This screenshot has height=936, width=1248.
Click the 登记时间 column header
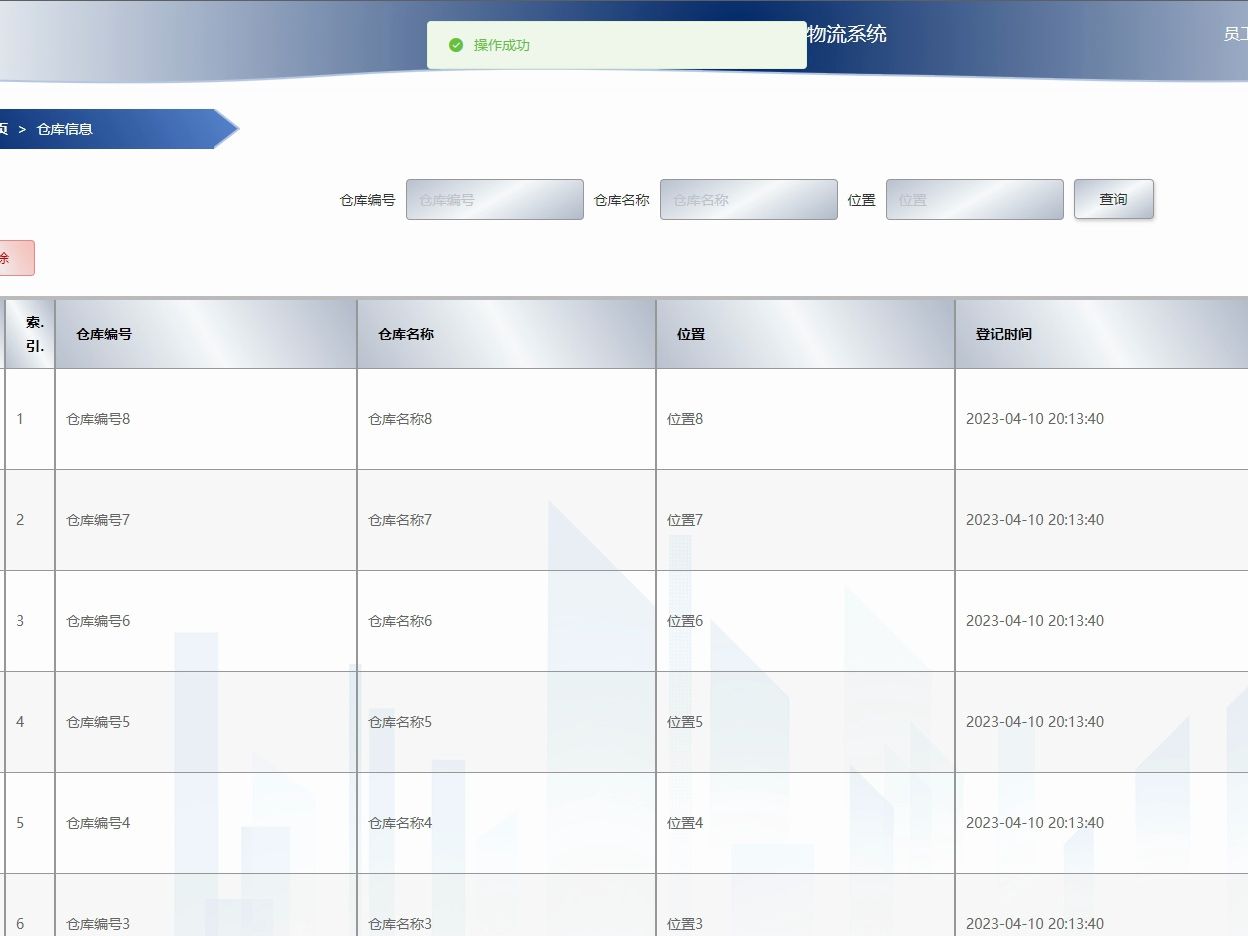[1003, 333]
